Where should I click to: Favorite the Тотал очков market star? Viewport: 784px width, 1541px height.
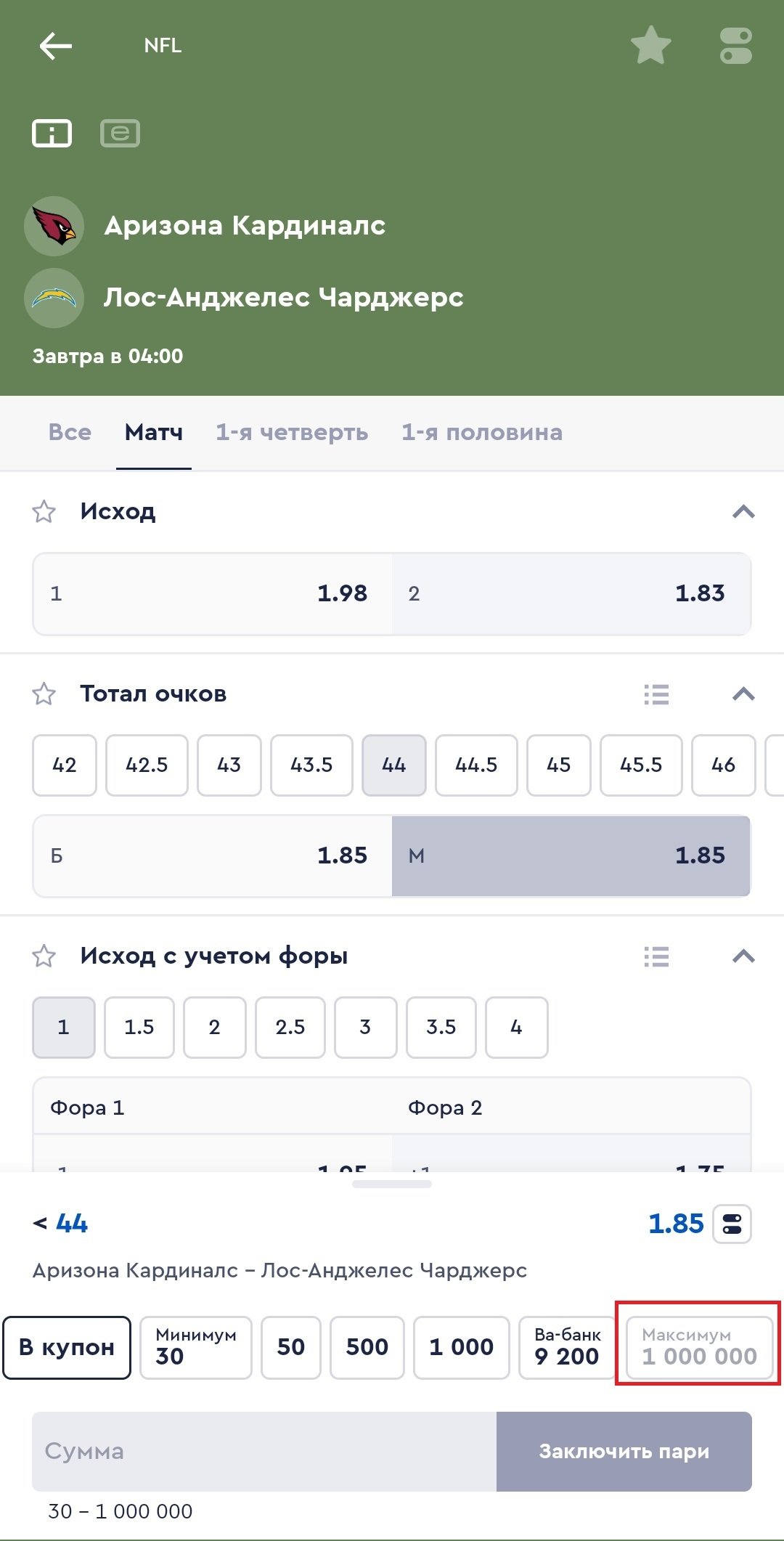(44, 694)
